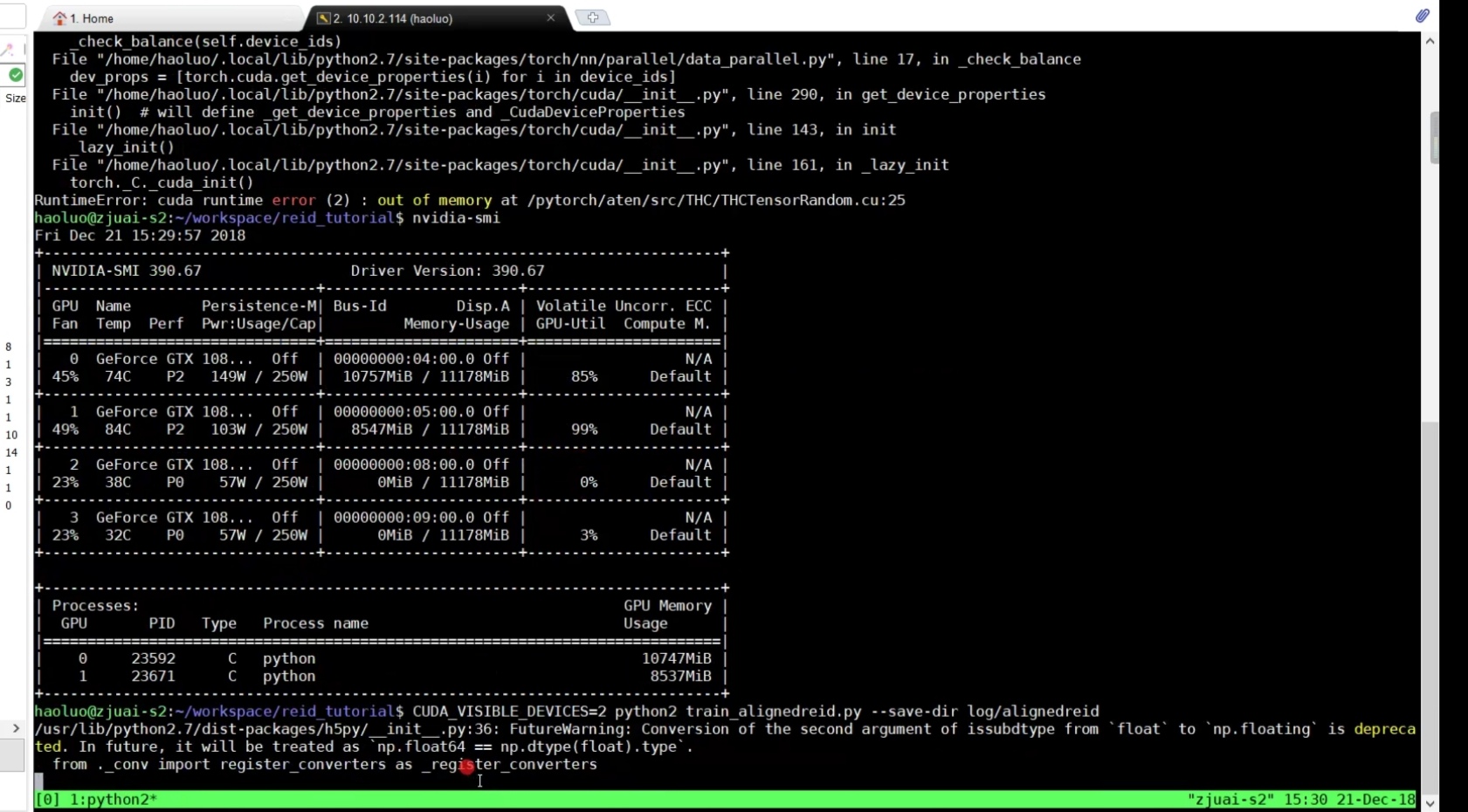
Task: Click the train_alignedreid.py filename in the command
Action: pos(774,712)
